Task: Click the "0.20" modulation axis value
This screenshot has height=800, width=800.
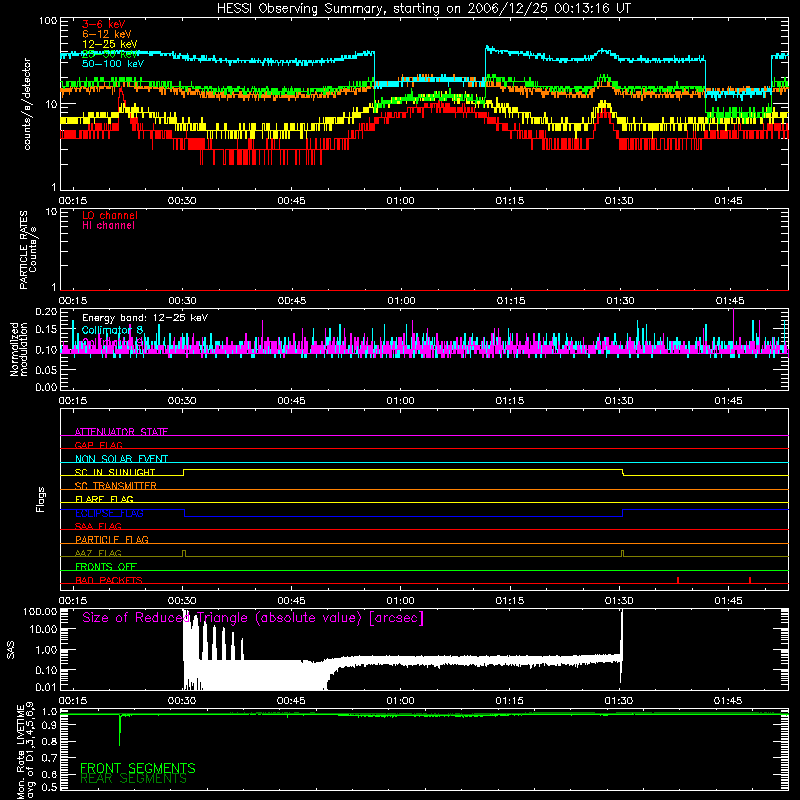Action: pos(46,312)
